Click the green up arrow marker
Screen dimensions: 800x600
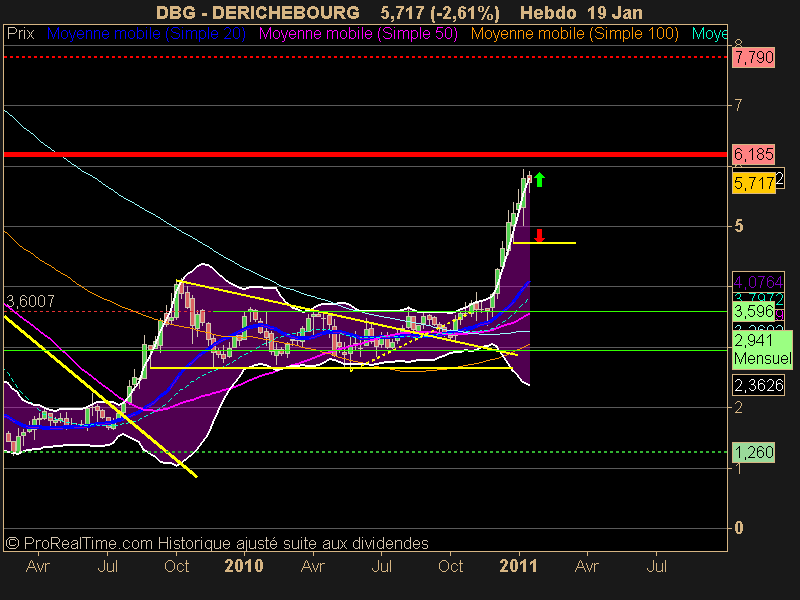pyautogui.click(x=539, y=180)
